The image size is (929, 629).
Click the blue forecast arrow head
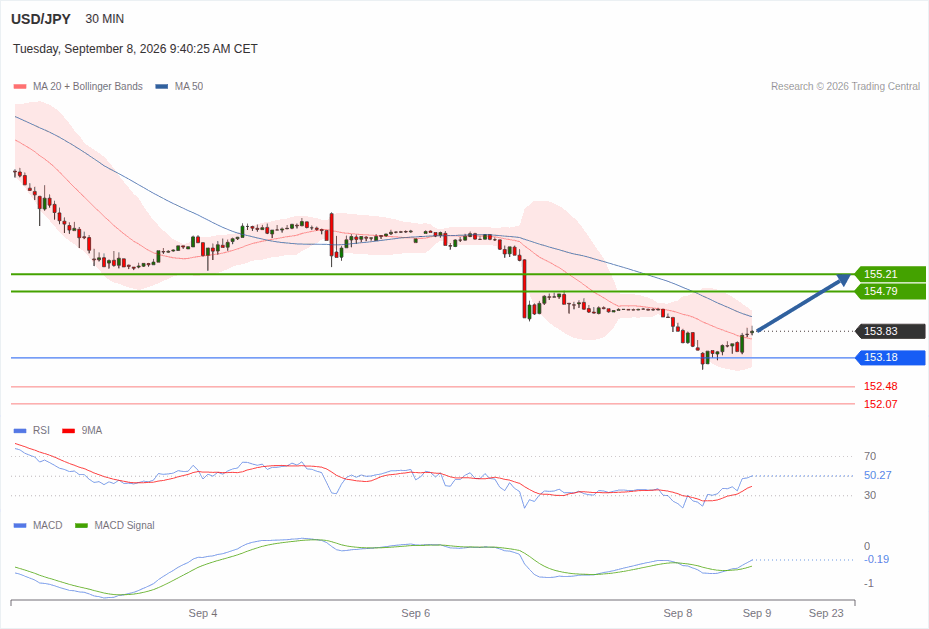(x=844, y=279)
